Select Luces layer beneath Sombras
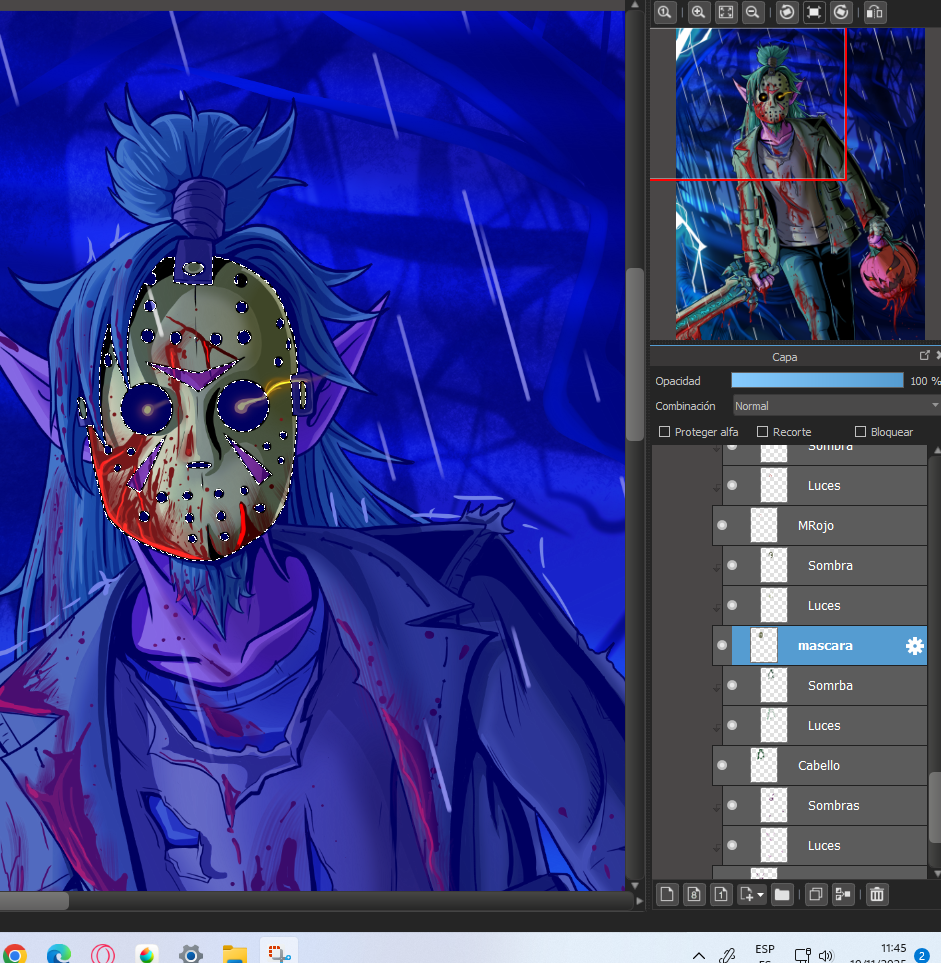This screenshot has height=963, width=941. (824, 845)
